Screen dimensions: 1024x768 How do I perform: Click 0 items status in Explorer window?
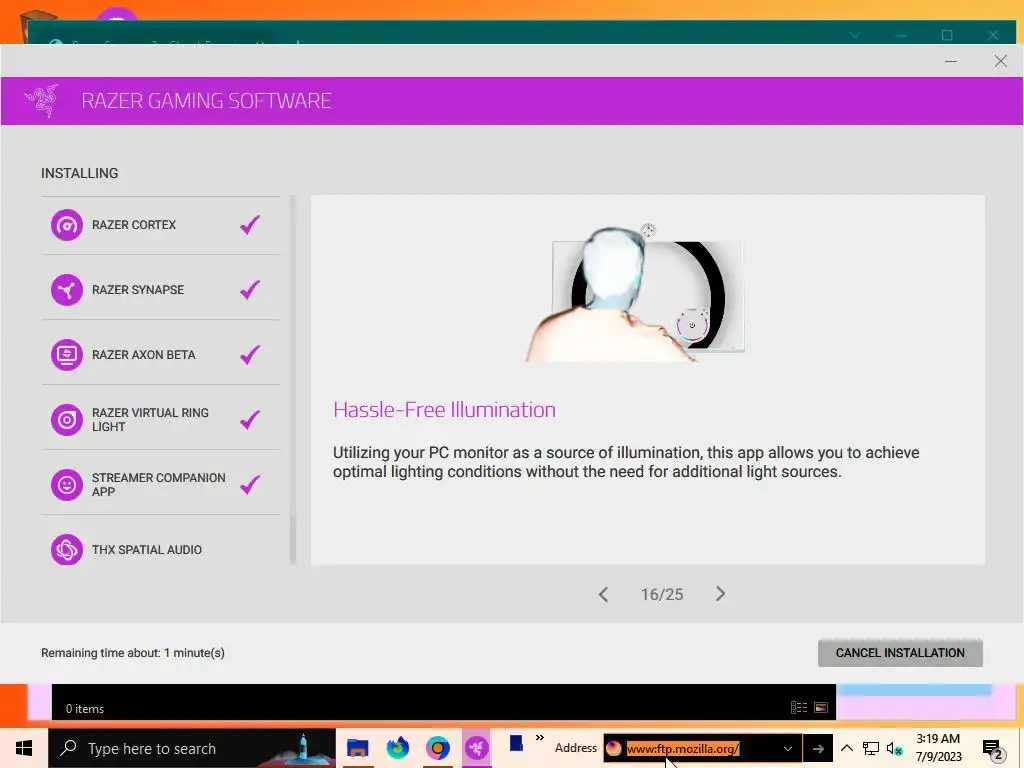click(85, 709)
